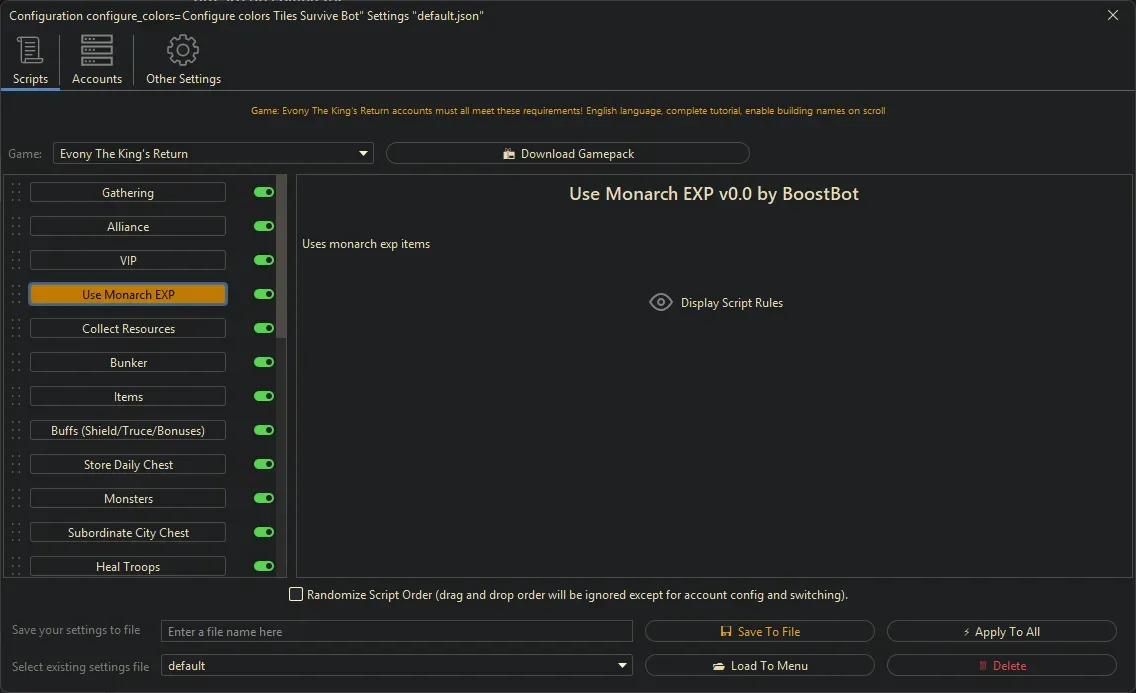Click the Scripts tab scroll icon
The image size is (1136, 693).
click(30, 49)
